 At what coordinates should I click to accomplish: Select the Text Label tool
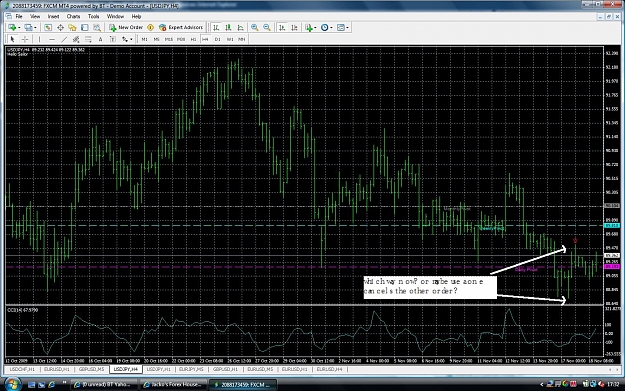point(113,39)
